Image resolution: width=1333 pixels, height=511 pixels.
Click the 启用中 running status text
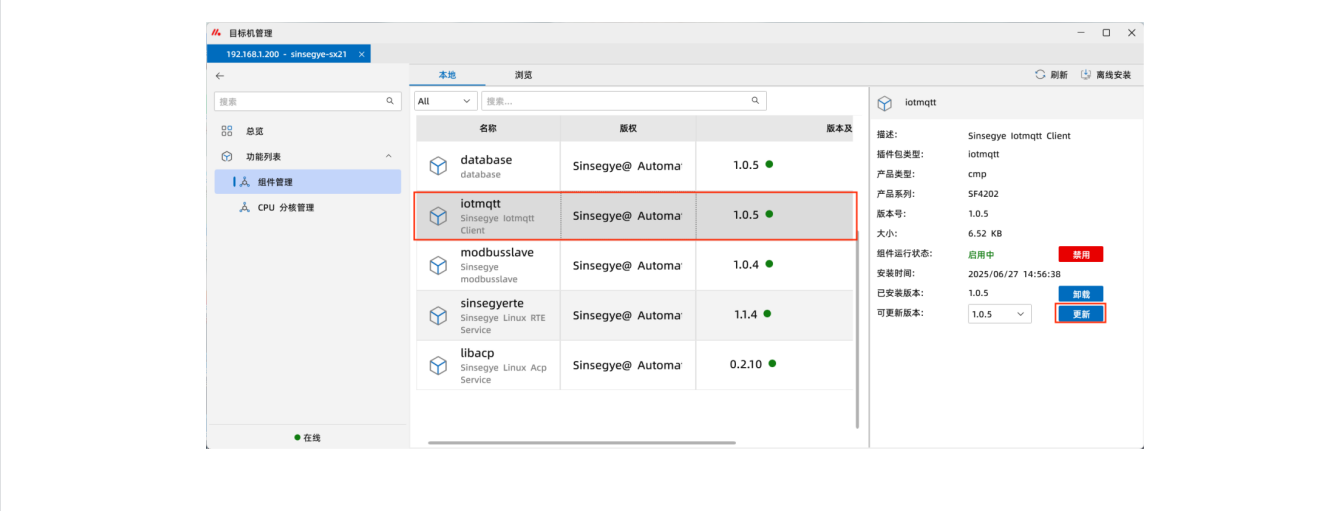(981, 255)
